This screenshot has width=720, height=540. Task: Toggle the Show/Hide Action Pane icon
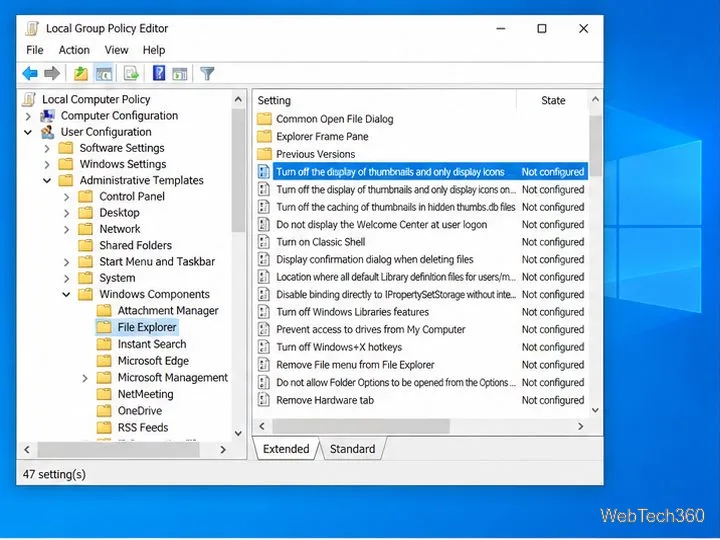point(180,73)
